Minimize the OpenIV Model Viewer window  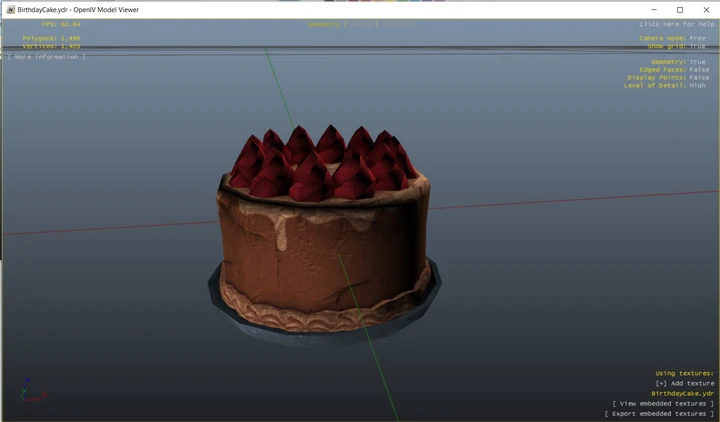(x=654, y=10)
